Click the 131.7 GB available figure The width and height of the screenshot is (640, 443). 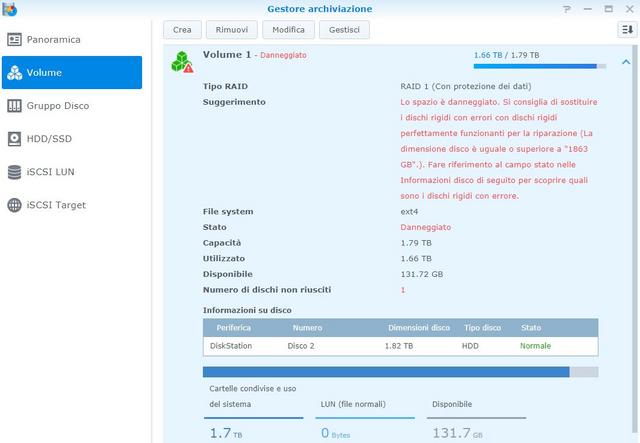click(x=458, y=433)
